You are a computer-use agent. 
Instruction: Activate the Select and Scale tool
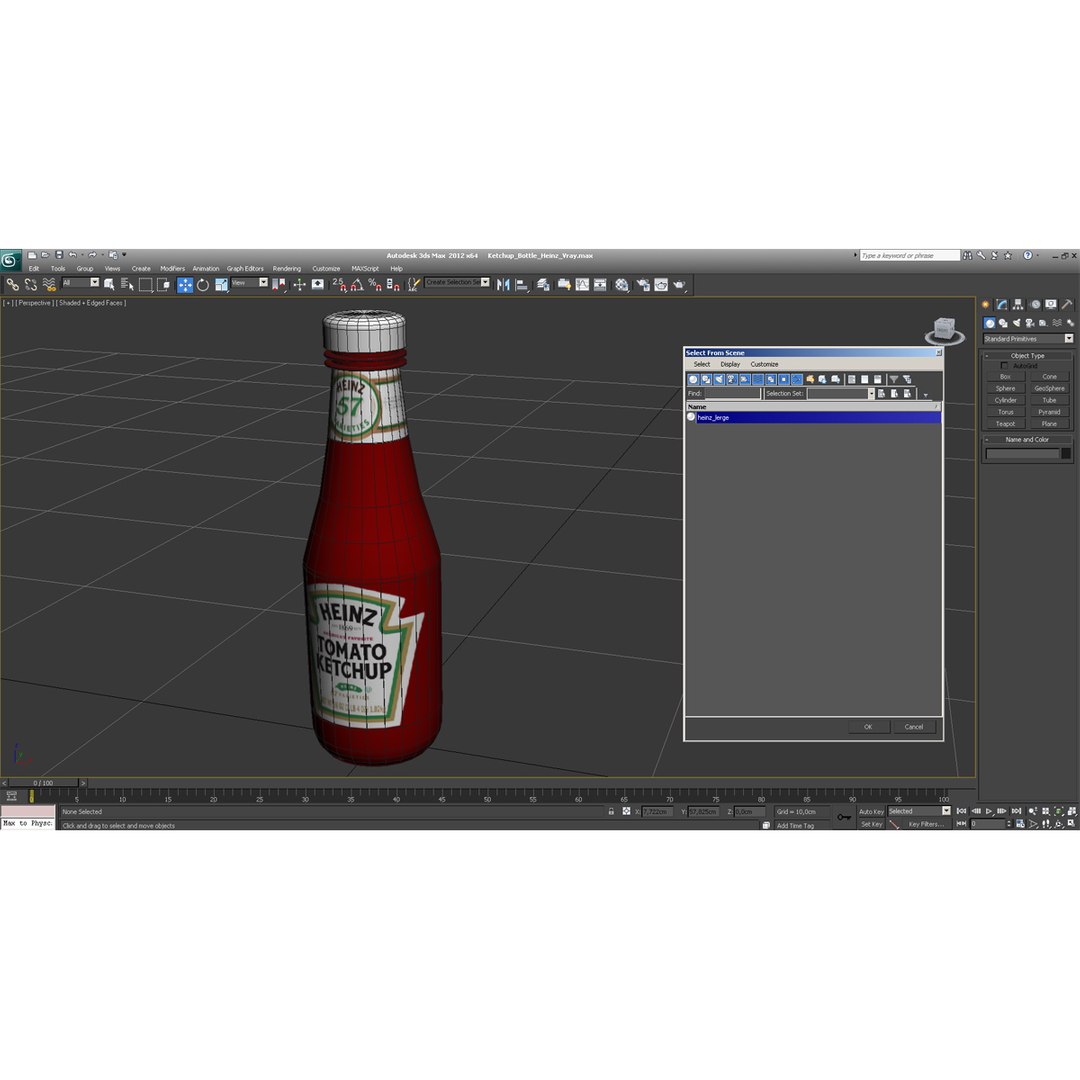pos(221,284)
